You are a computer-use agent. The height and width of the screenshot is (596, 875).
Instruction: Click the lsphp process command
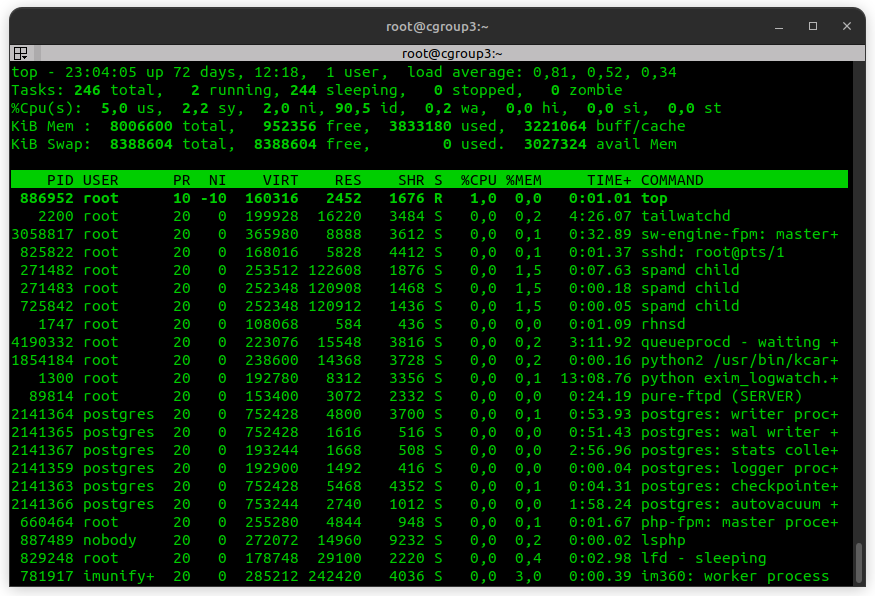point(662,540)
